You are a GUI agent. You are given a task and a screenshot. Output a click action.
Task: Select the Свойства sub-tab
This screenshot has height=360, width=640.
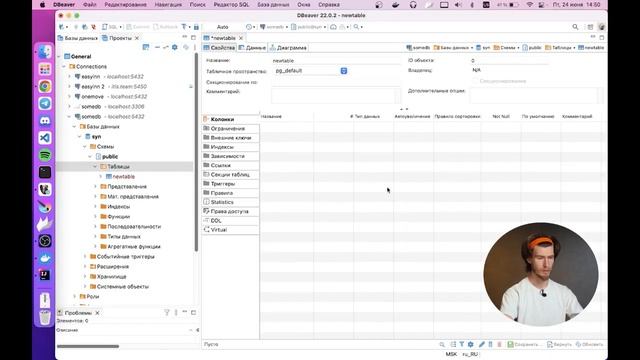(220, 48)
